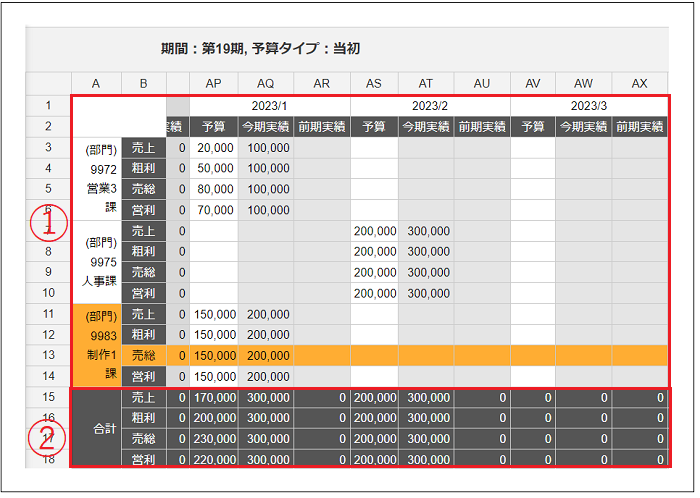Select column header AV
700x498 pixels.
point(533,83)
